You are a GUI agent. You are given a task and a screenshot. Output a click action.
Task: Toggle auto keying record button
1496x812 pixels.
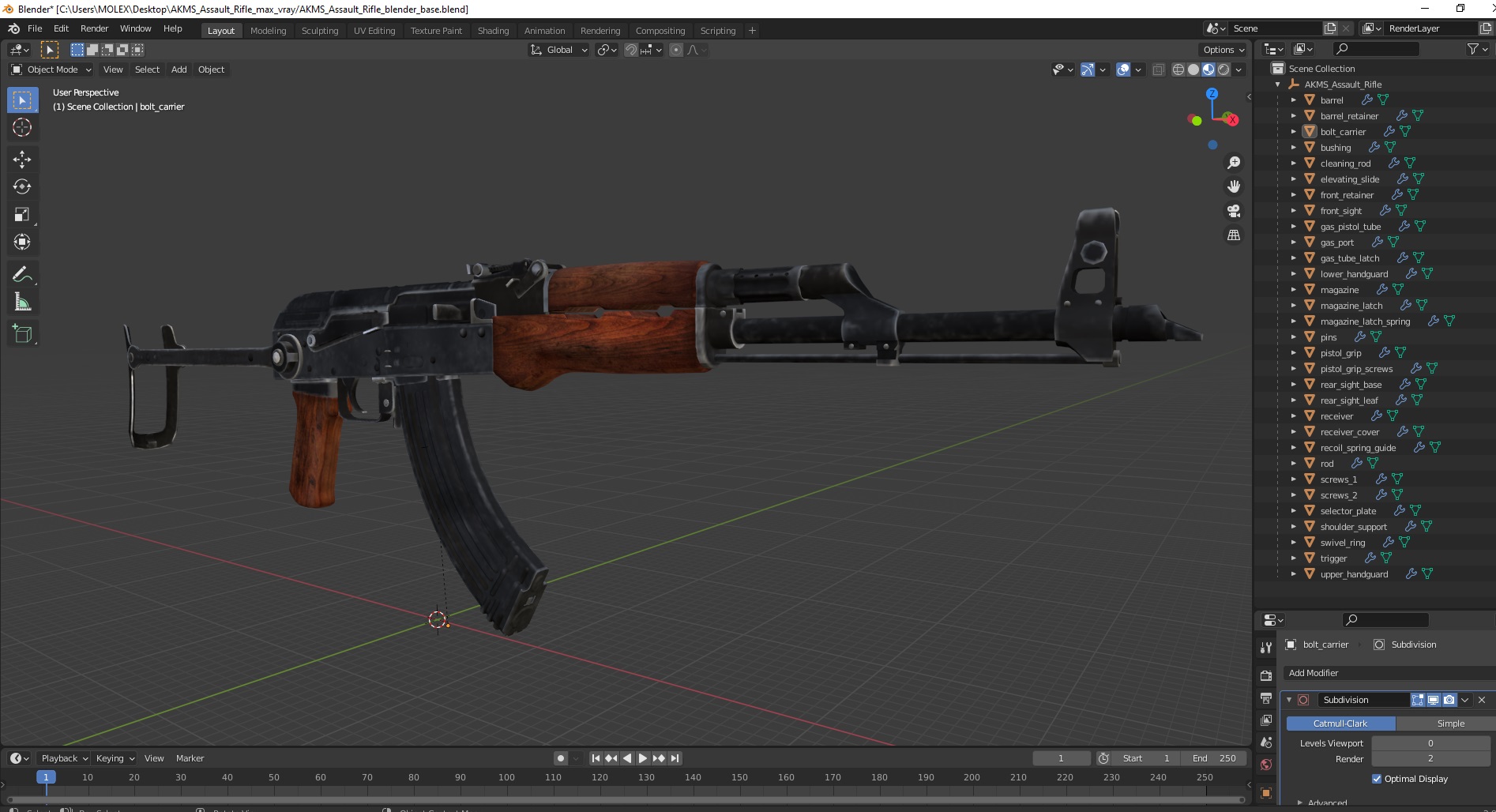click(x=560, y=758)
